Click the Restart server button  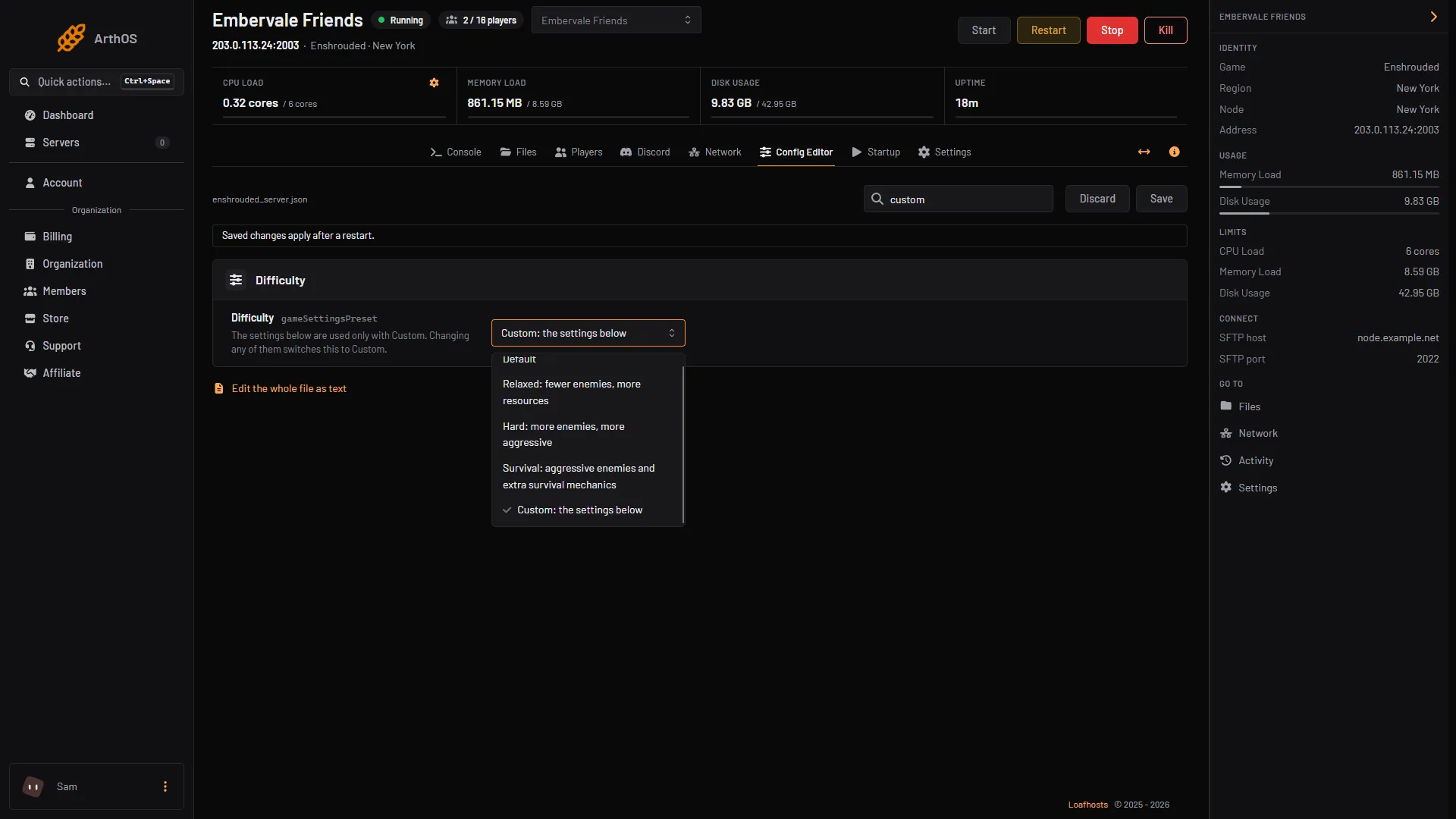coord(1048,30)
